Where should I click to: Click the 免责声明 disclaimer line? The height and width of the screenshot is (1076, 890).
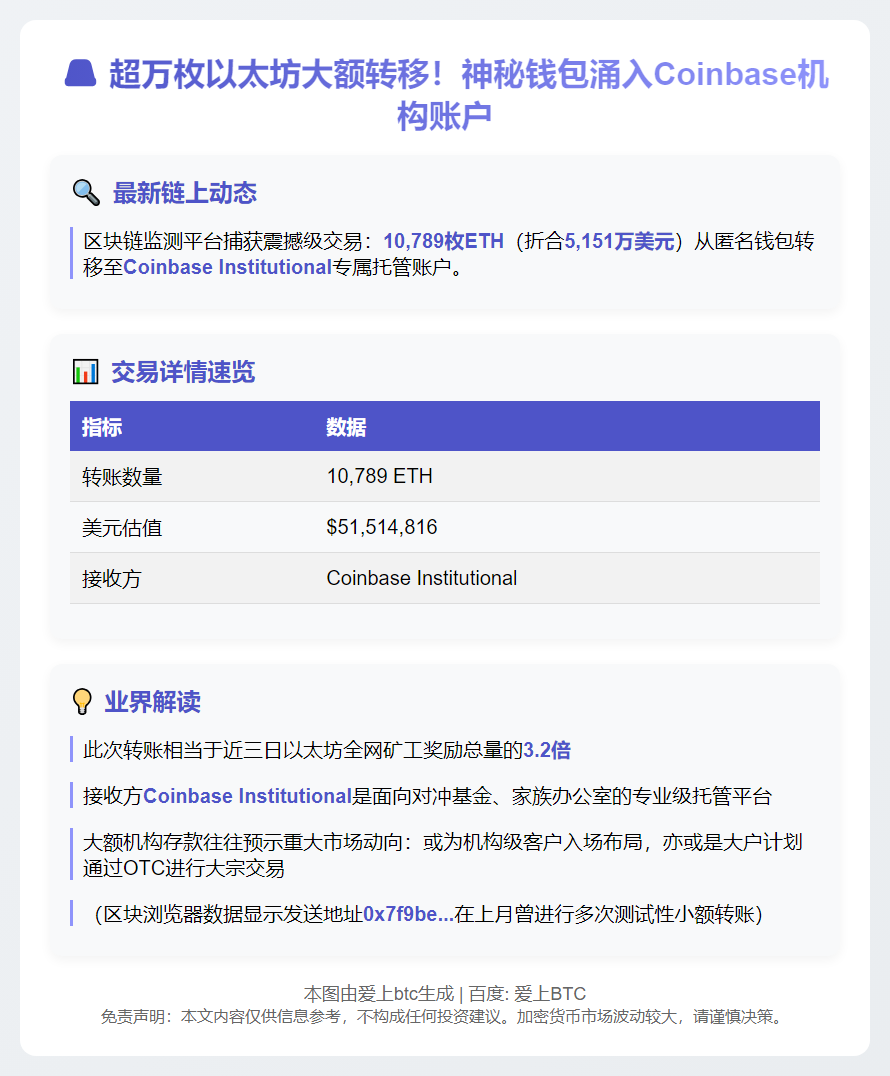(444, 1017)
